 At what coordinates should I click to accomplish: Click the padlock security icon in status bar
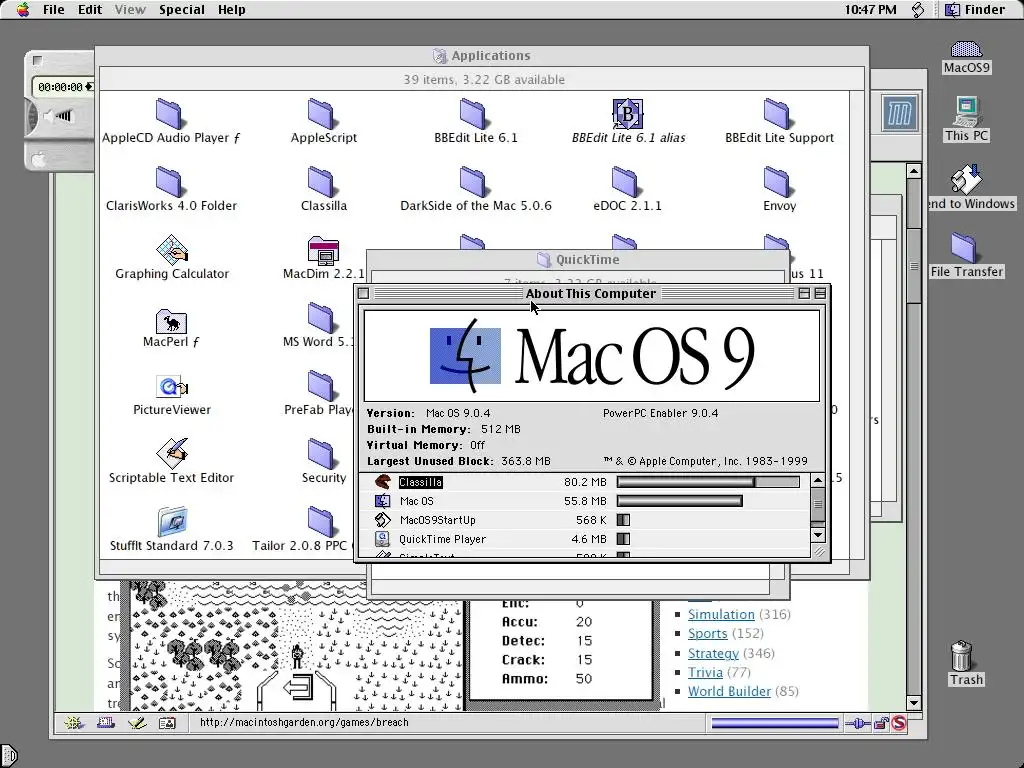tap(881, 723)
